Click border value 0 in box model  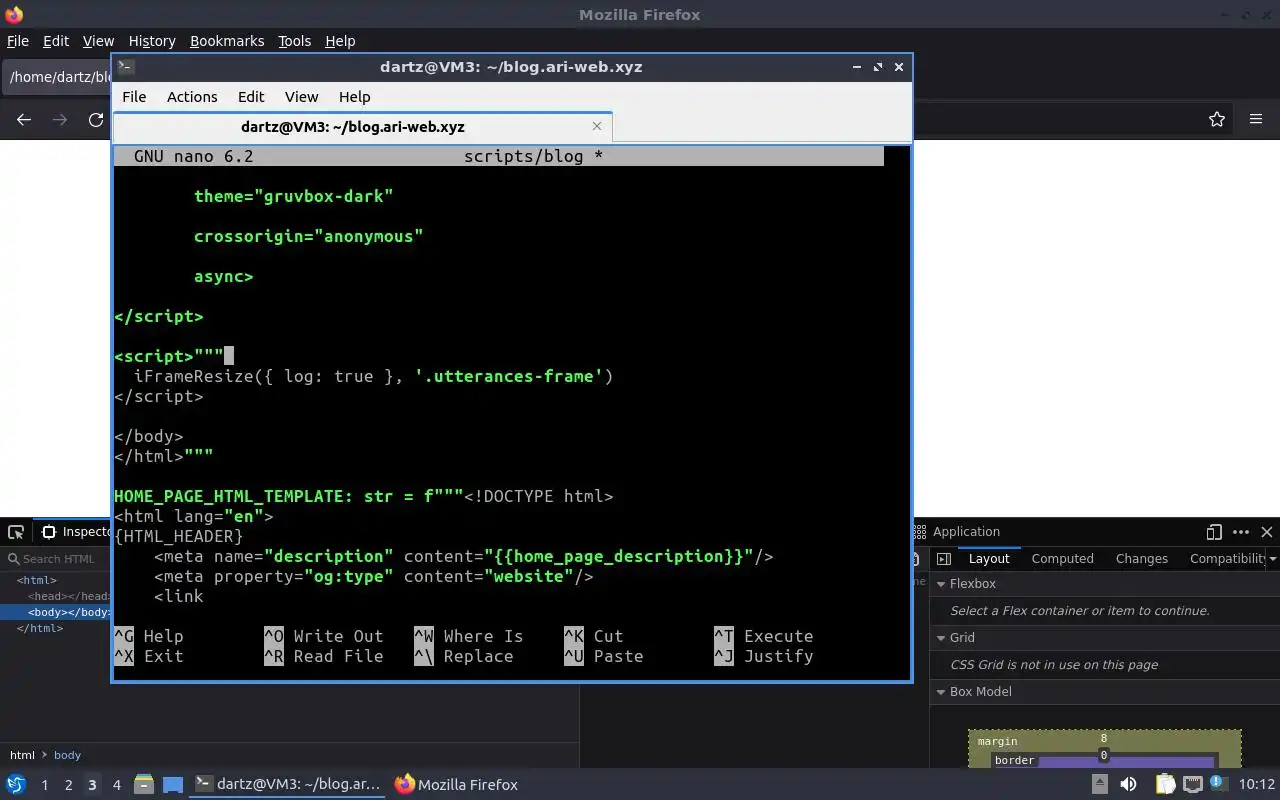(1104, 755)
